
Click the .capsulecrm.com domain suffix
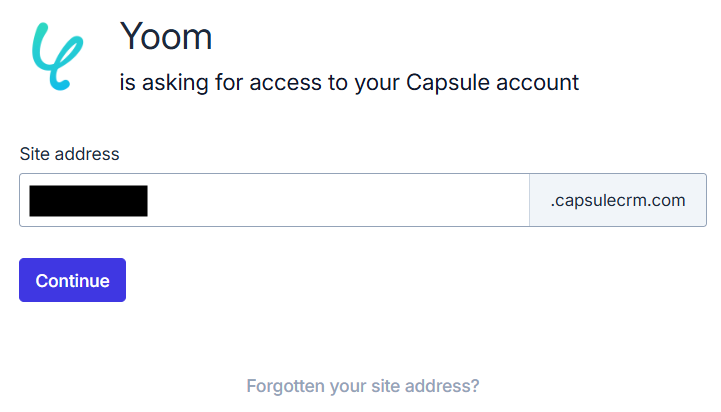(x=617, y=200)
